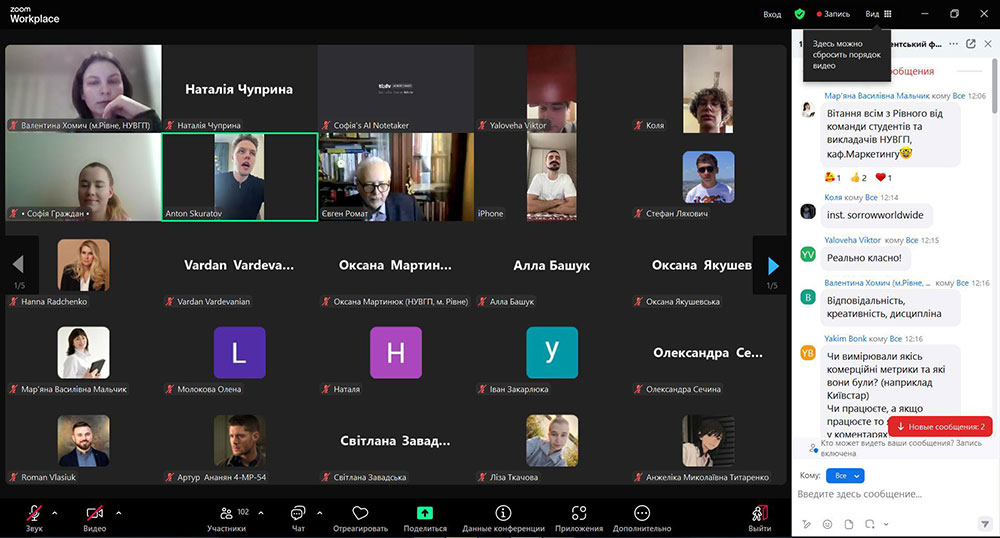Pop out the chat panel
Viewport: 1000px width, 538px height.
(x=971, y=44)
